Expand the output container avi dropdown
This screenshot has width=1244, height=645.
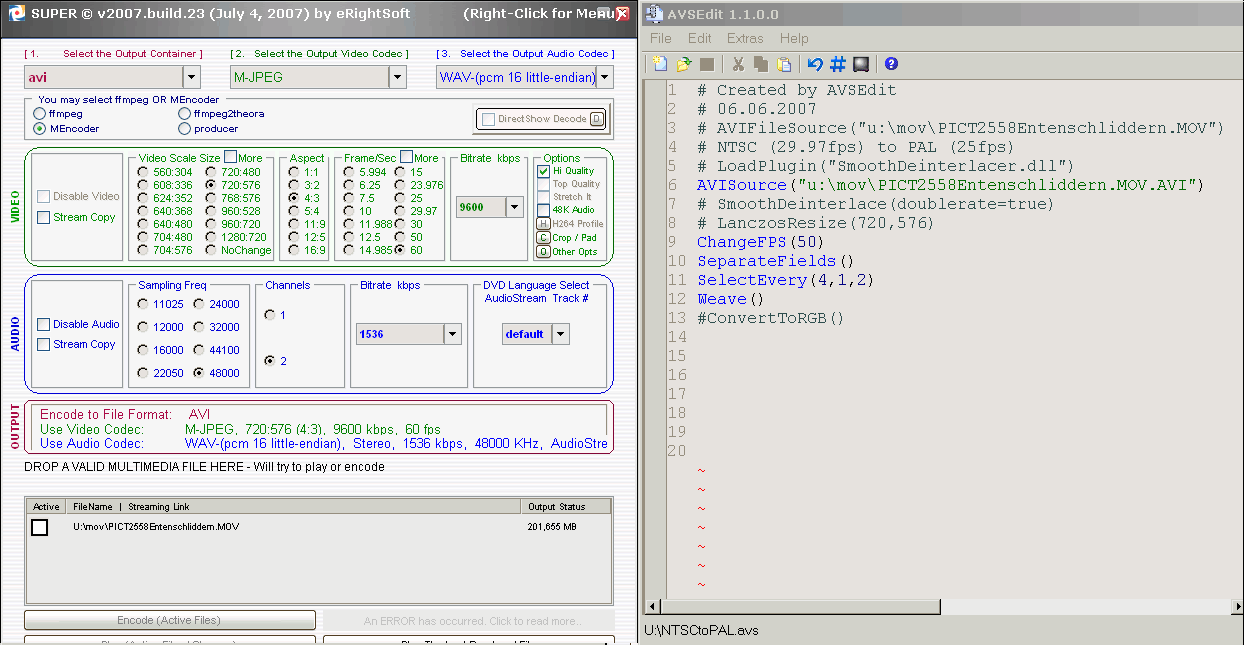pyautogui.click(x=192, y=77)
